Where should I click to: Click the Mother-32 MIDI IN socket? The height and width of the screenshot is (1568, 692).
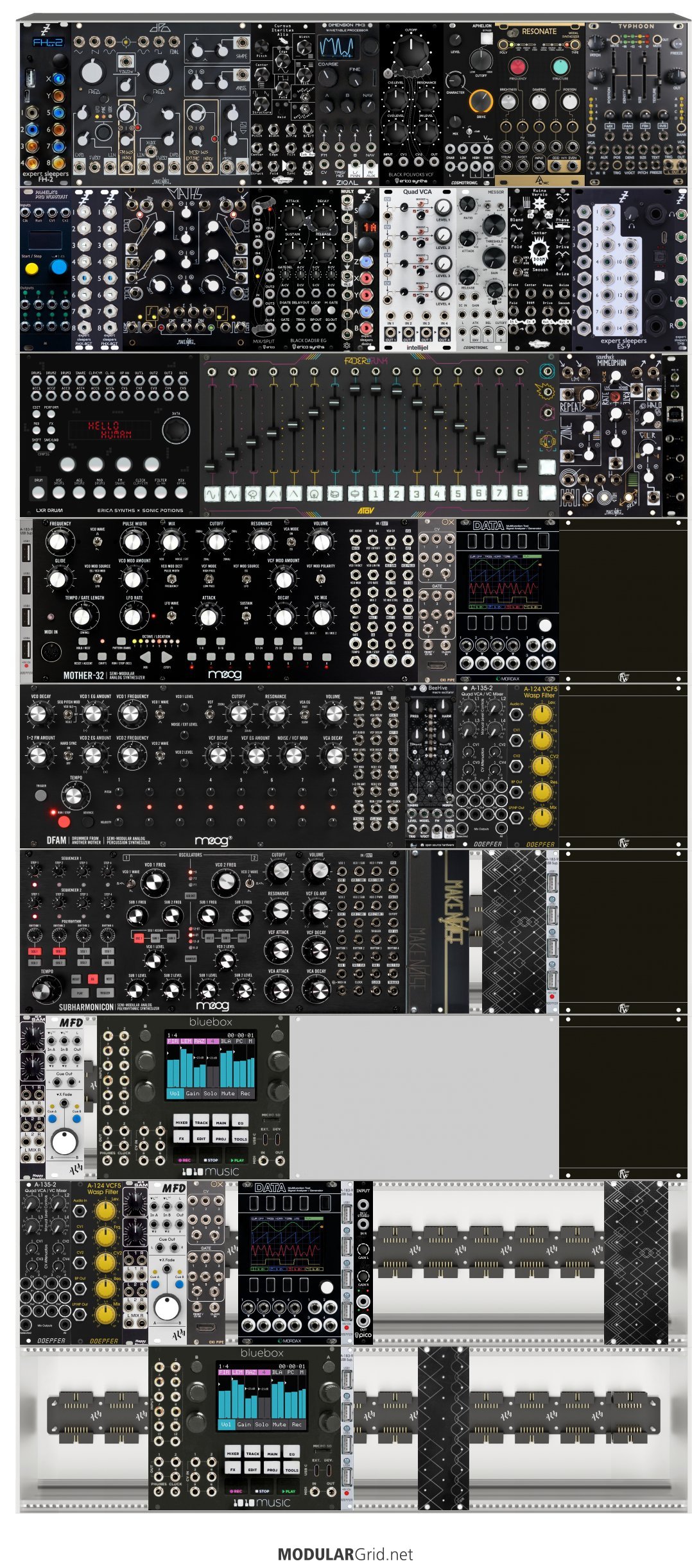point(51,651)
